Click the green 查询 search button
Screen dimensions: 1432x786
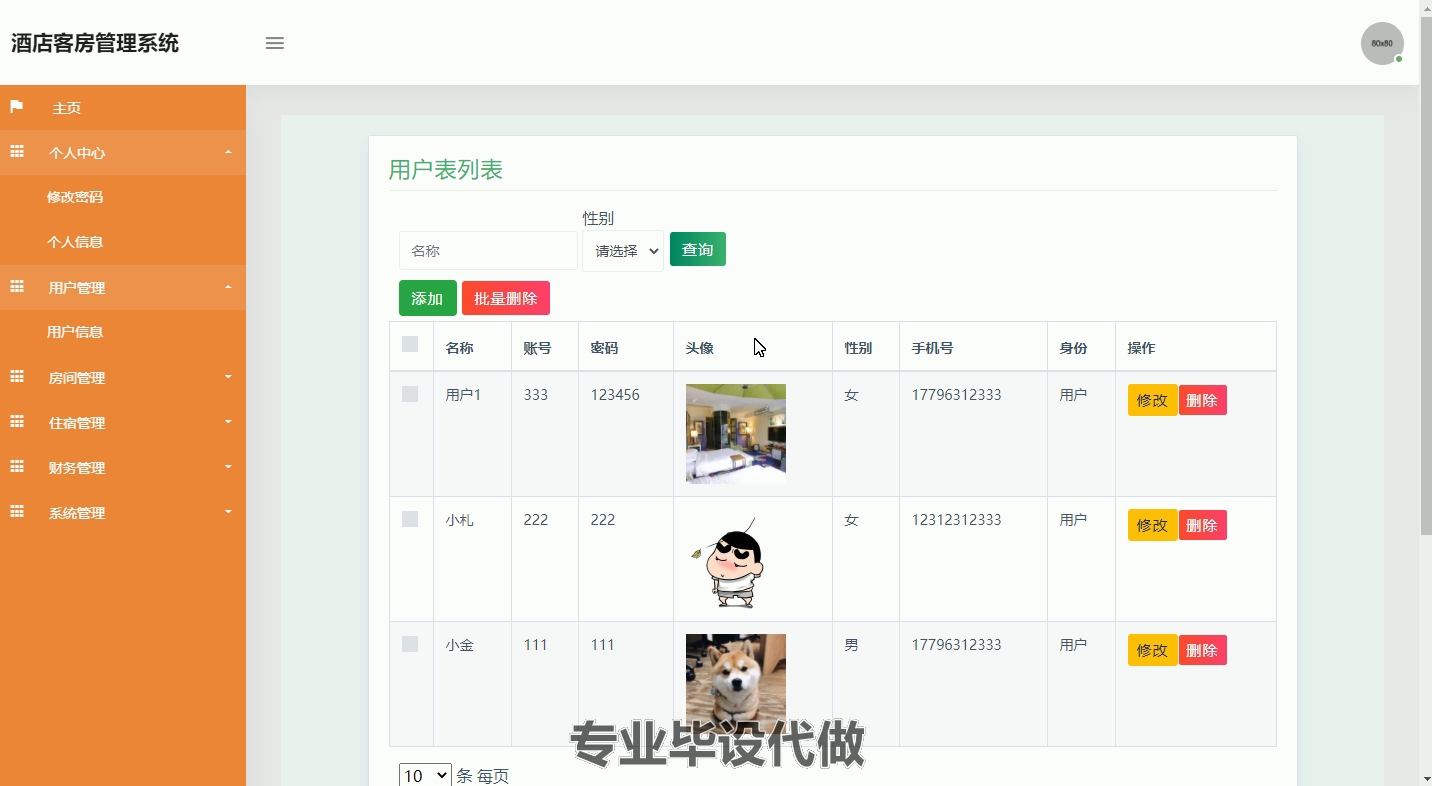698,249
